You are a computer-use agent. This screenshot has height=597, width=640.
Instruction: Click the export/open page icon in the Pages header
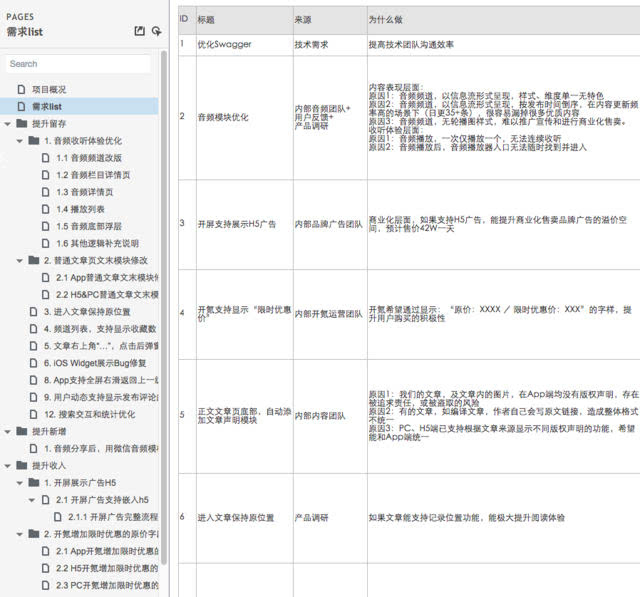139,31
